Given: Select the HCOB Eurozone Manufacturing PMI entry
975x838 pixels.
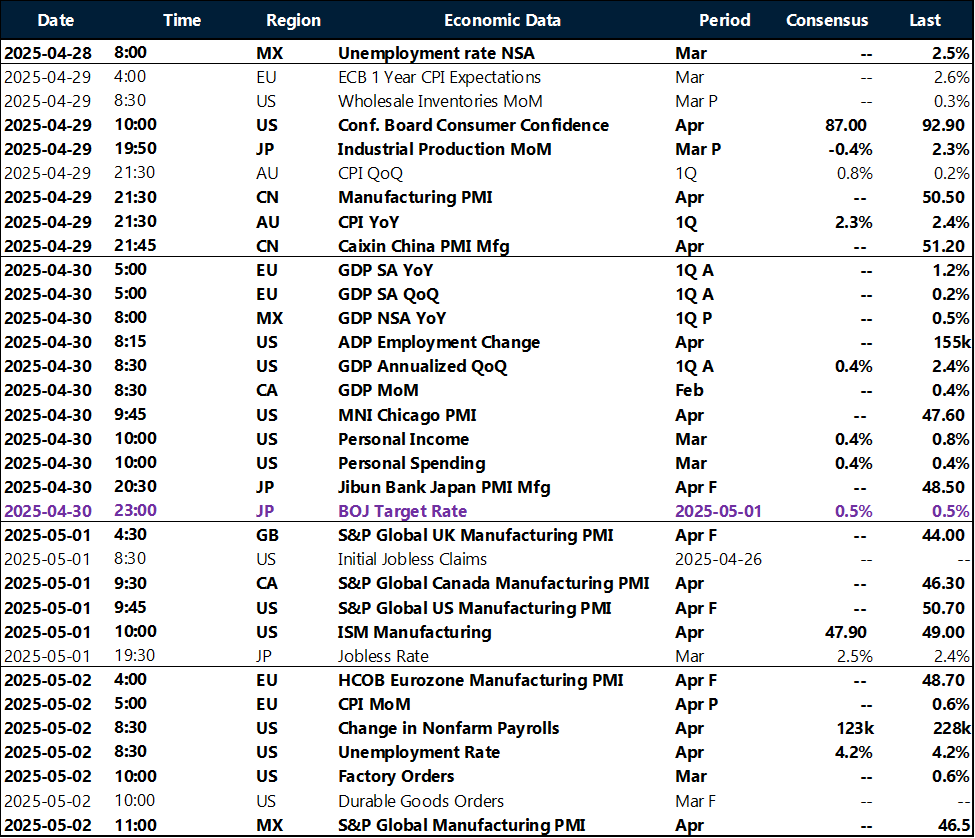Looking at the screenshot, I should 480,680.
